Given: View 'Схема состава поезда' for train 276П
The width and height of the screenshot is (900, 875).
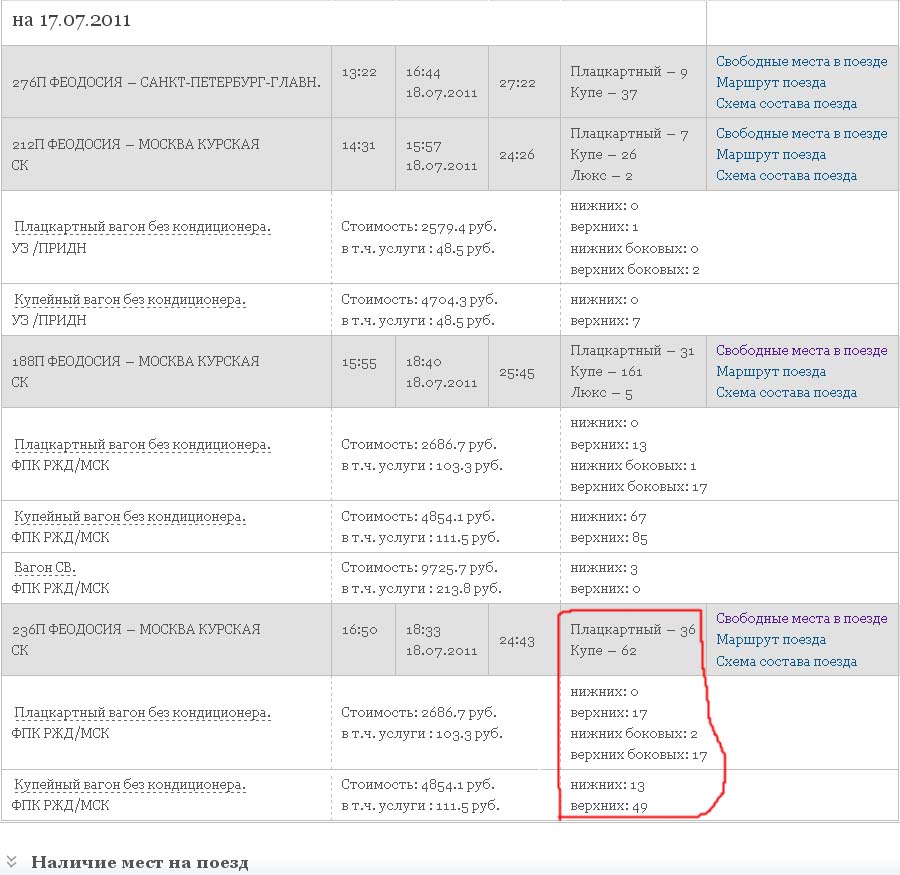Looking at the screenshot, I should tap(786, 103).
